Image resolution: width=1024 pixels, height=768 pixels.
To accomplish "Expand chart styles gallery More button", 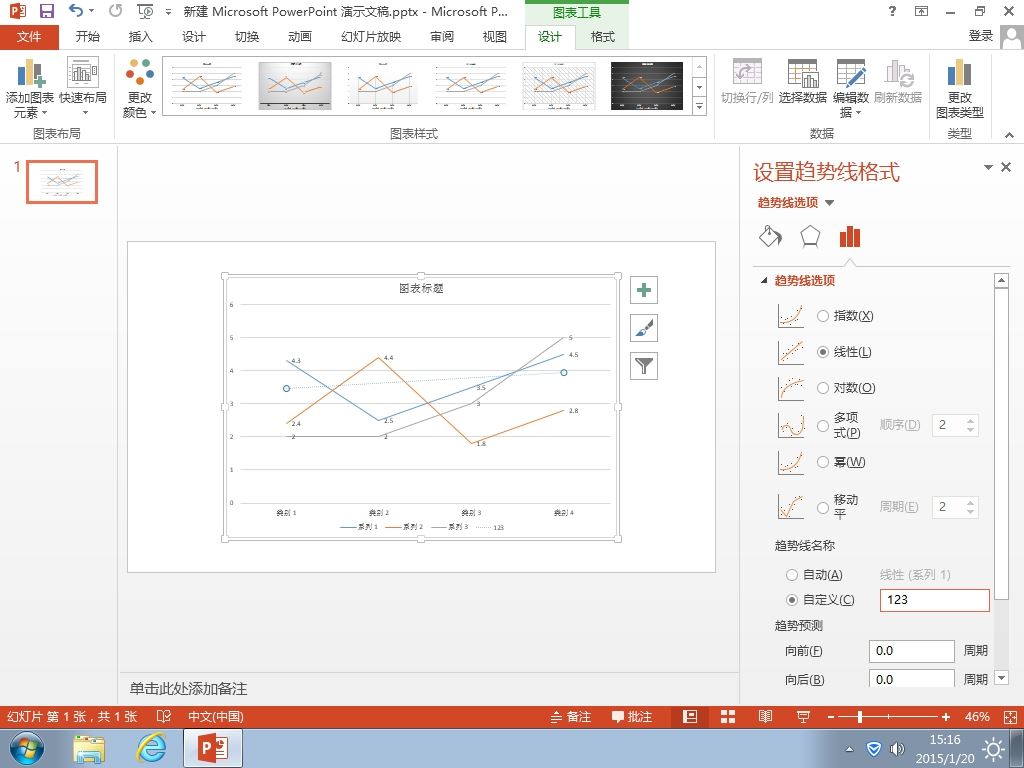I will pos(699,106).
